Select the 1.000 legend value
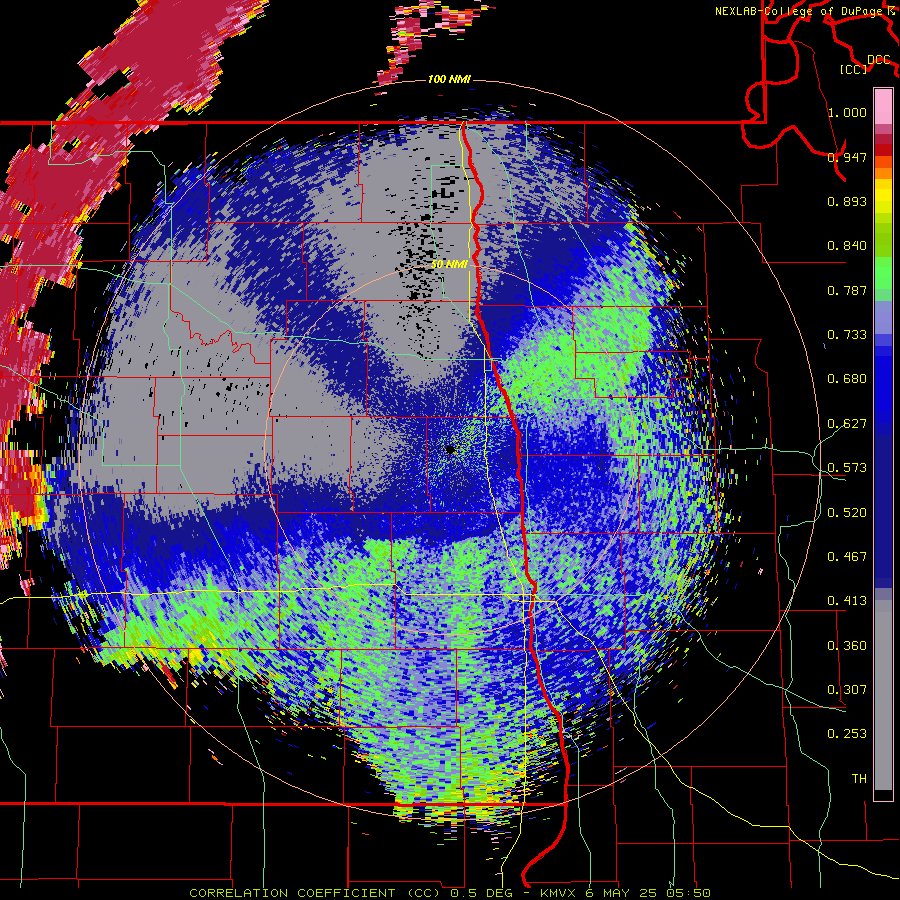Image resolution: width=900 pixels, height=900 pixels. (x=847, y=112)
